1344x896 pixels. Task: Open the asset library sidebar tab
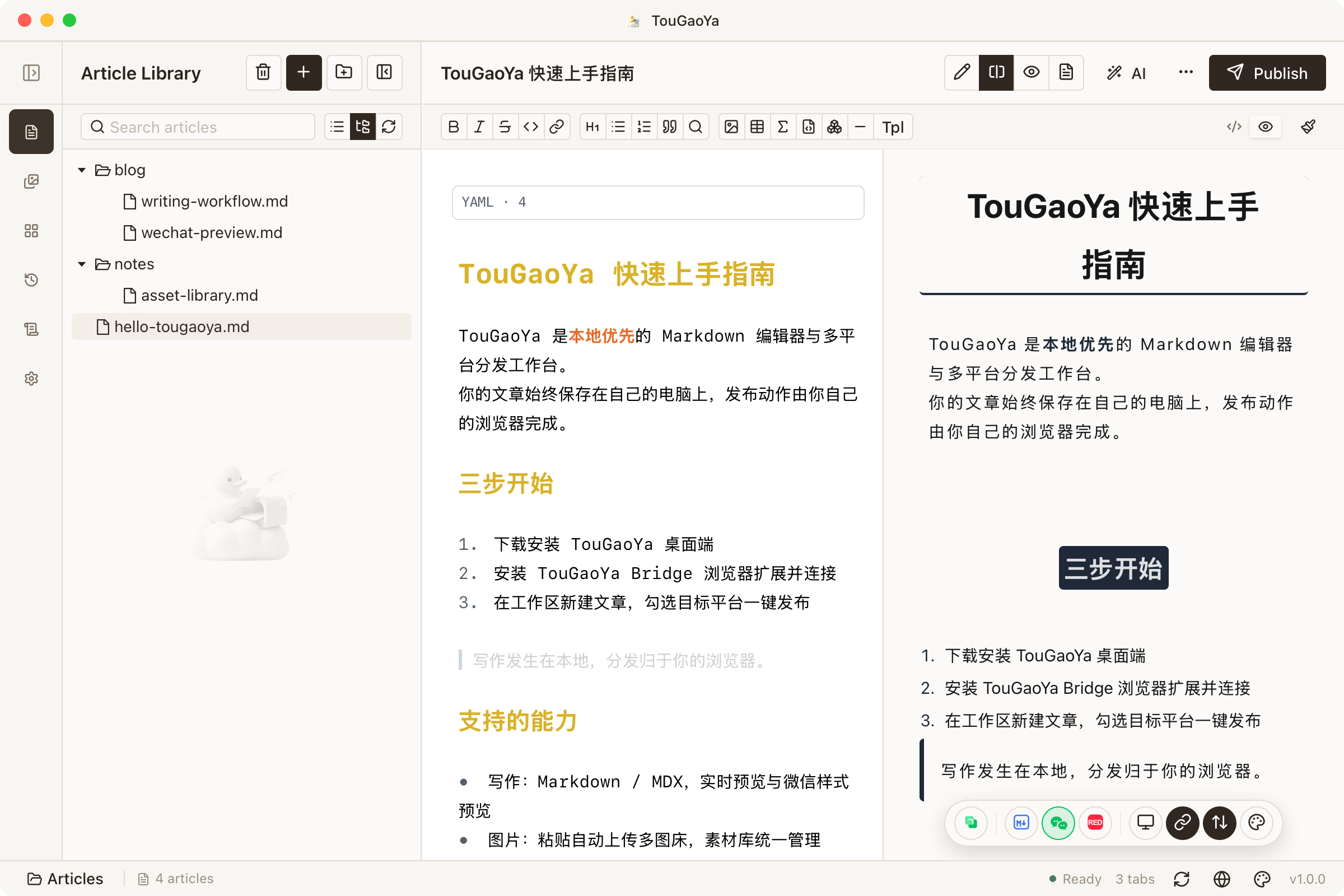pos(31,181)
